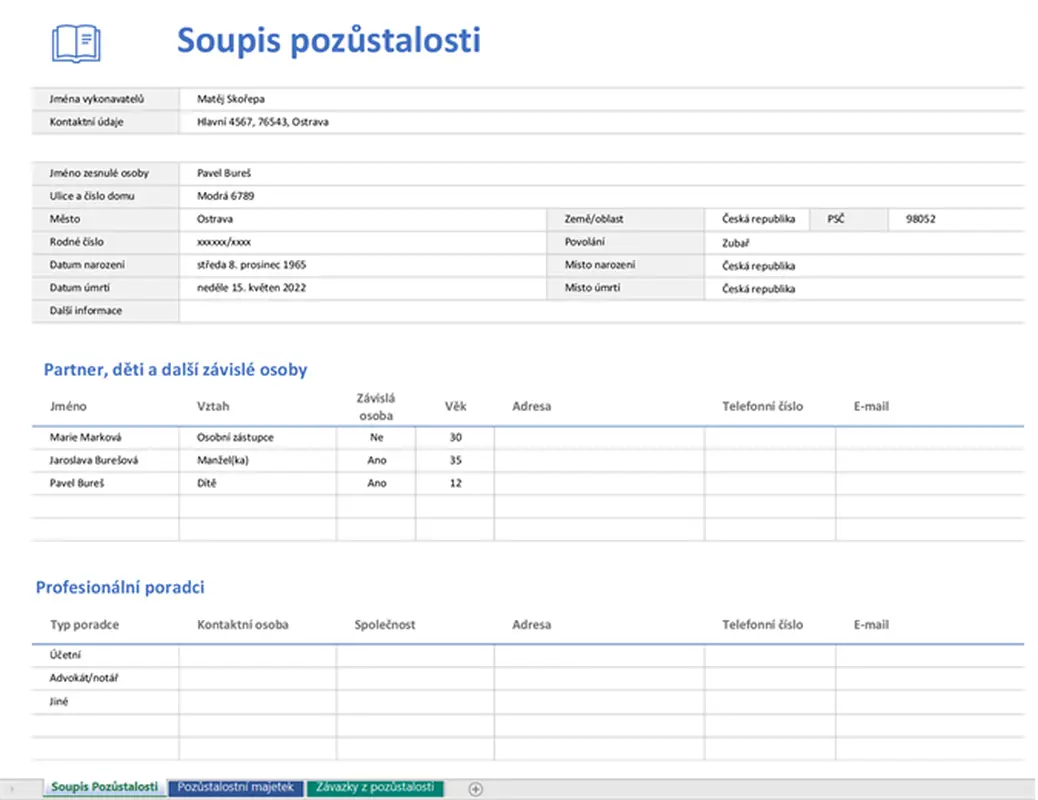
Task: Select the Místo úmrtí value Česká republika
Action: (865, 289)
